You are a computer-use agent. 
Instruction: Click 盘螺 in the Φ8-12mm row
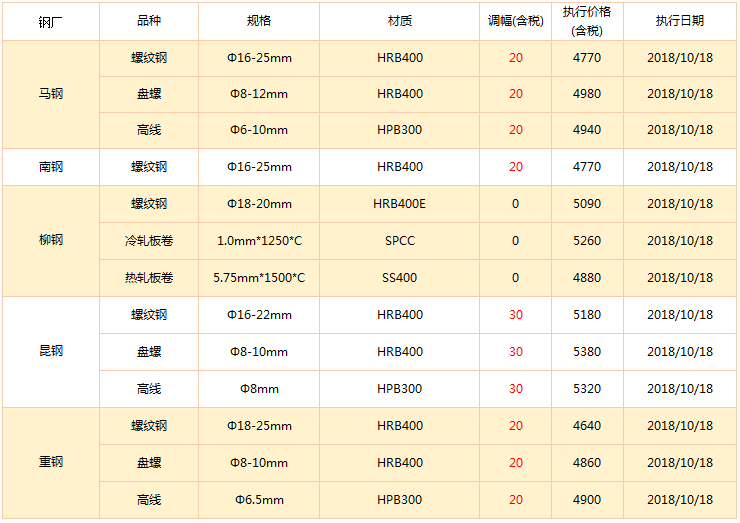(149, 94)
